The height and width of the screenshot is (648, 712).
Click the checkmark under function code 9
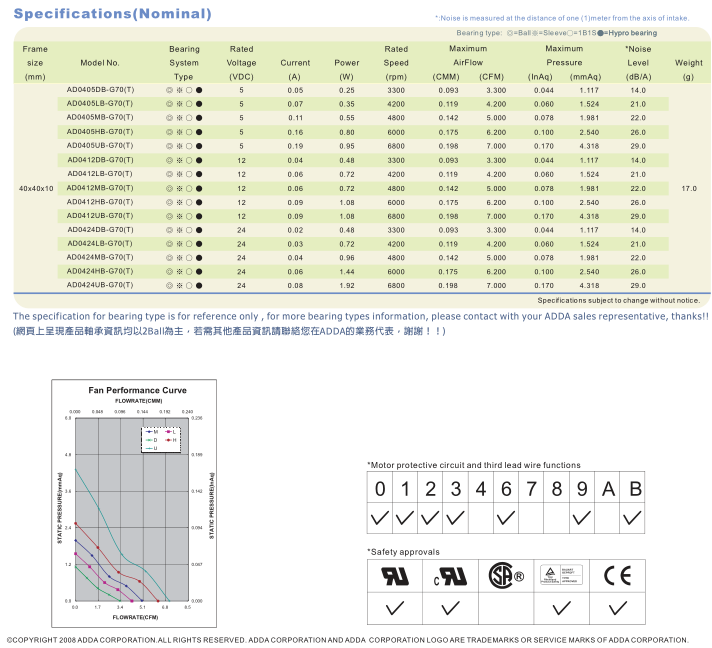pos(581,518)
